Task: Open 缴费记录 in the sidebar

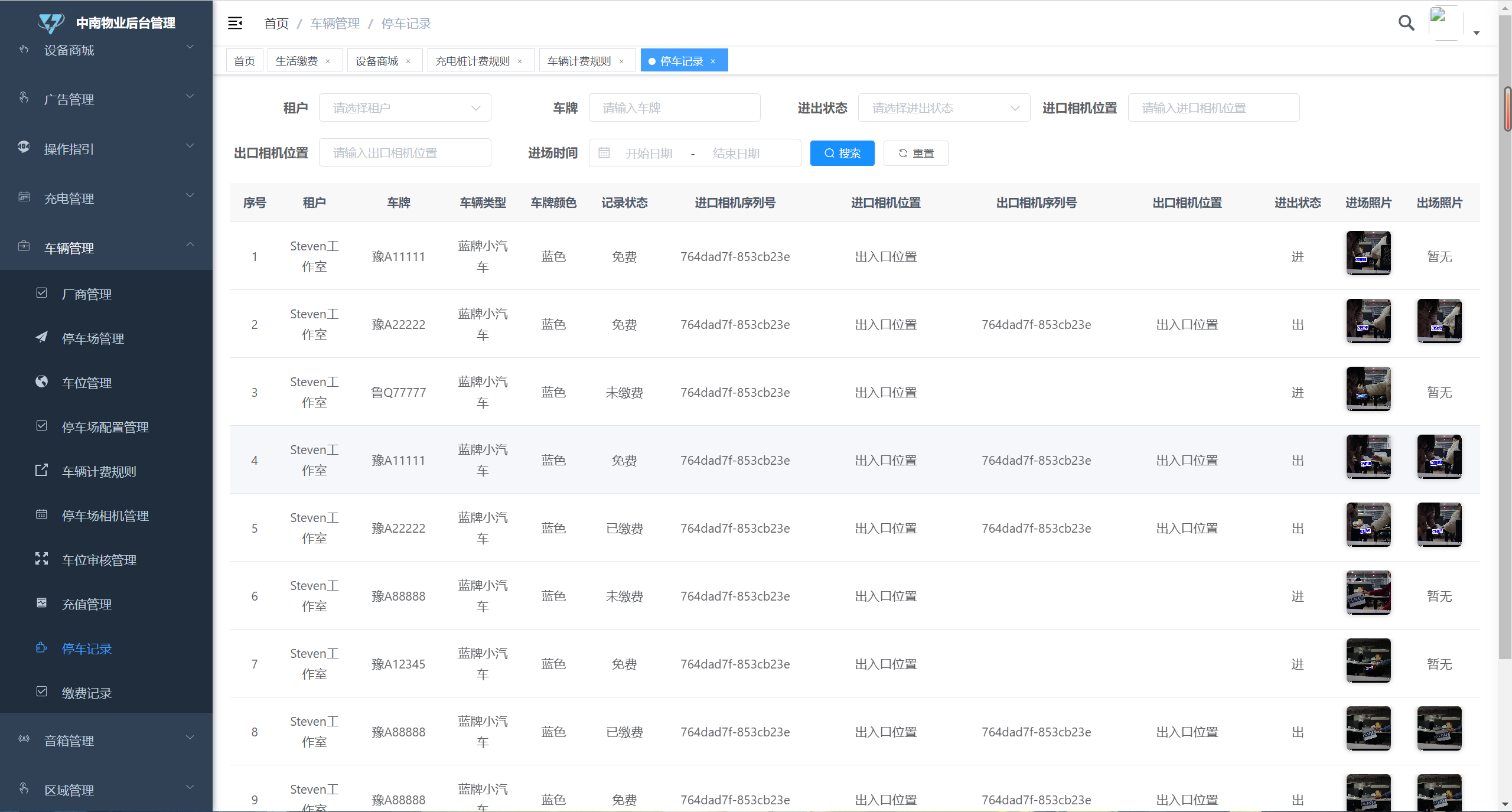Action: (87, 693)
